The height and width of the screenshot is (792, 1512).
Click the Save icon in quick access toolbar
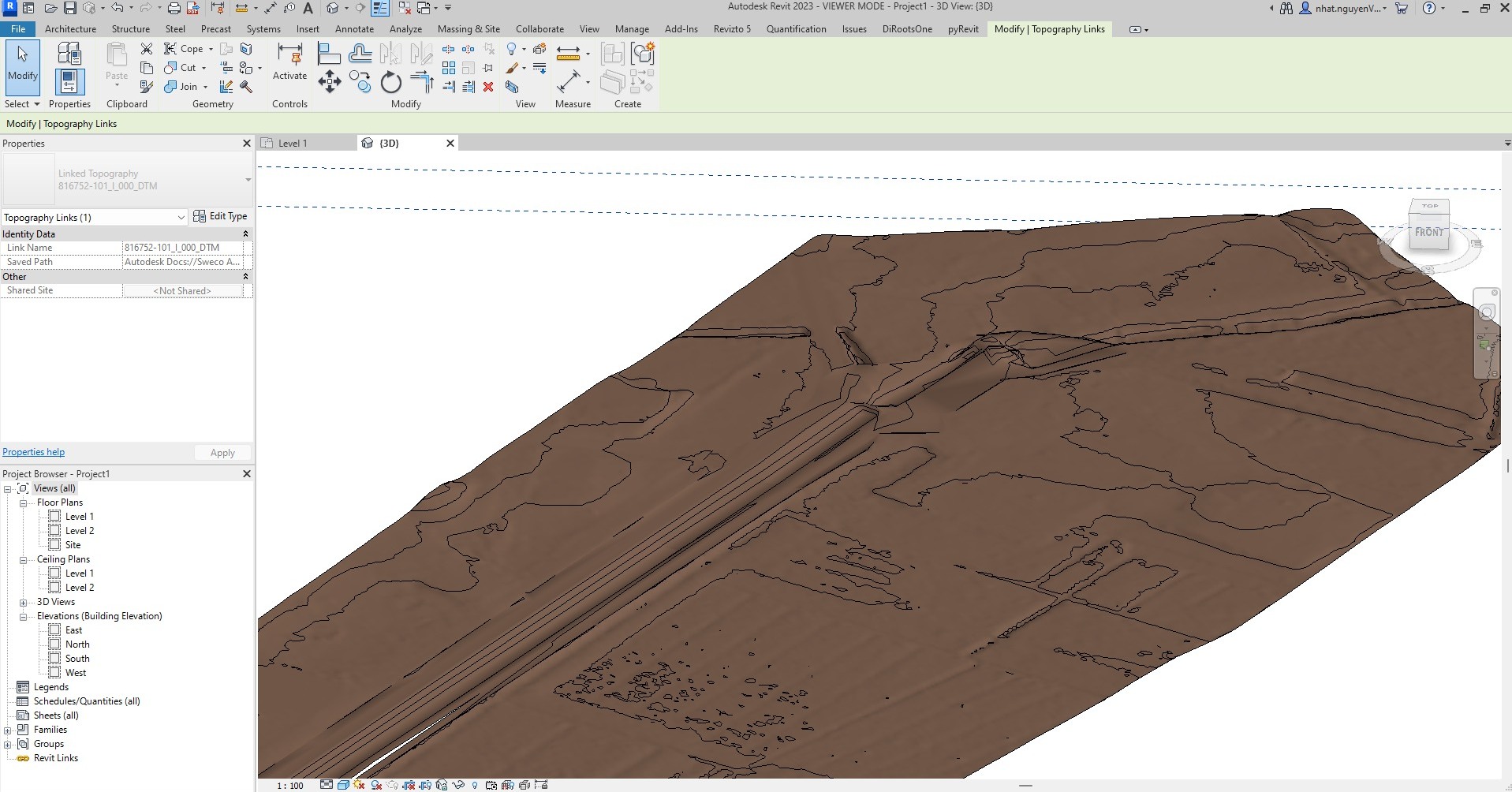70,8
